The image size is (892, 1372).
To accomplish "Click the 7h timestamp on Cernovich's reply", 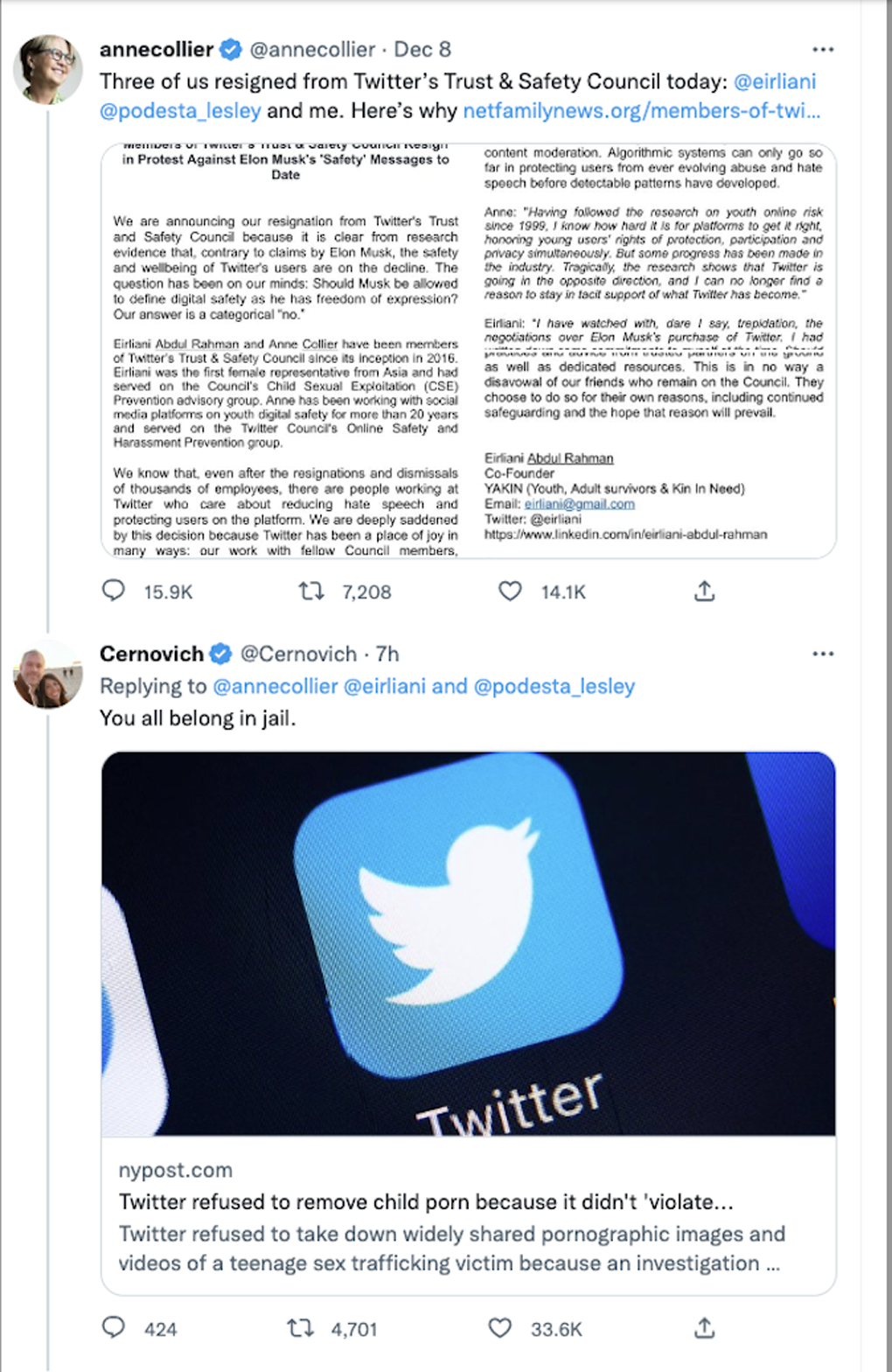I will (387, 654).
